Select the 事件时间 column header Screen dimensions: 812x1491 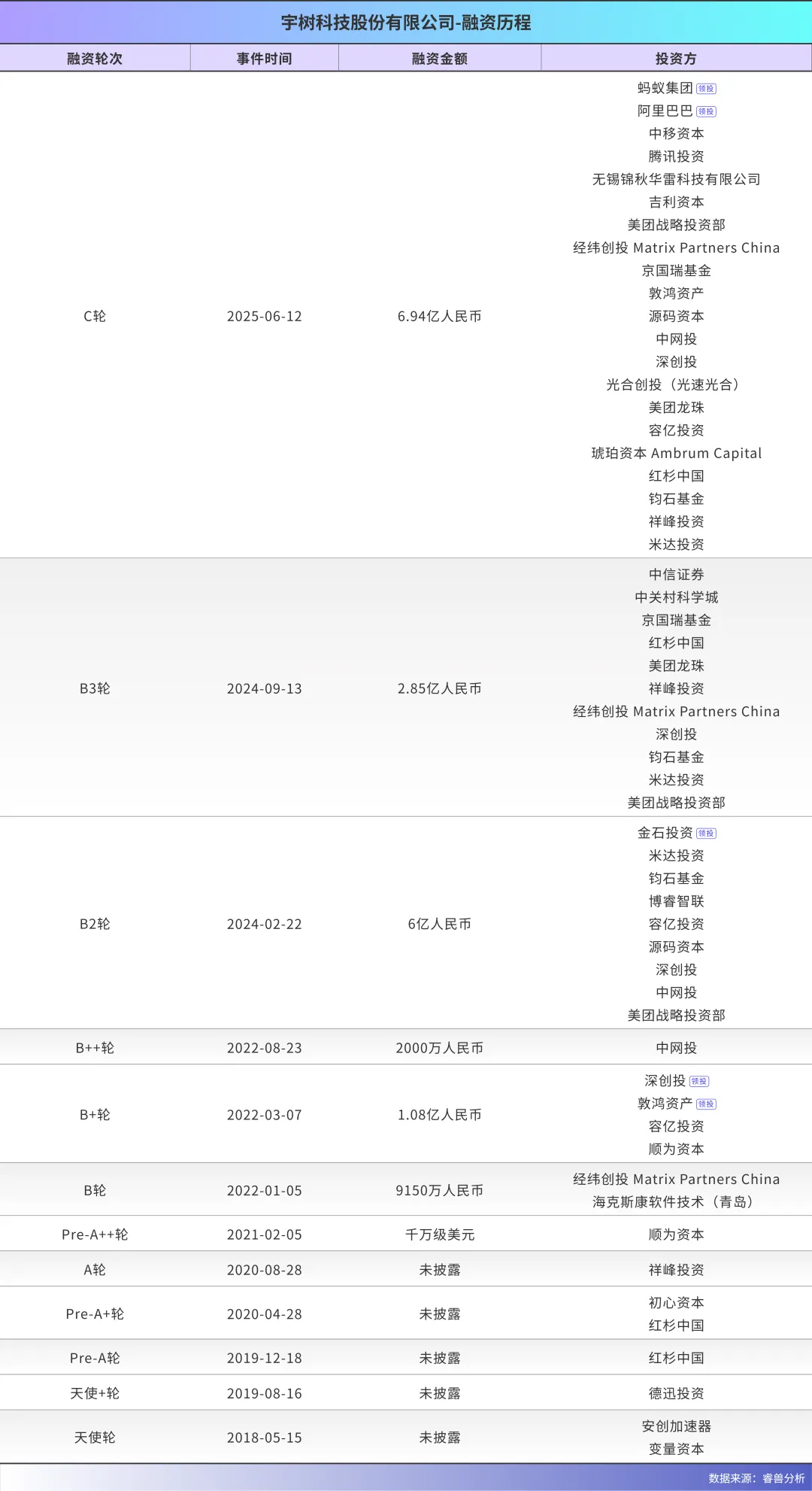264,59
